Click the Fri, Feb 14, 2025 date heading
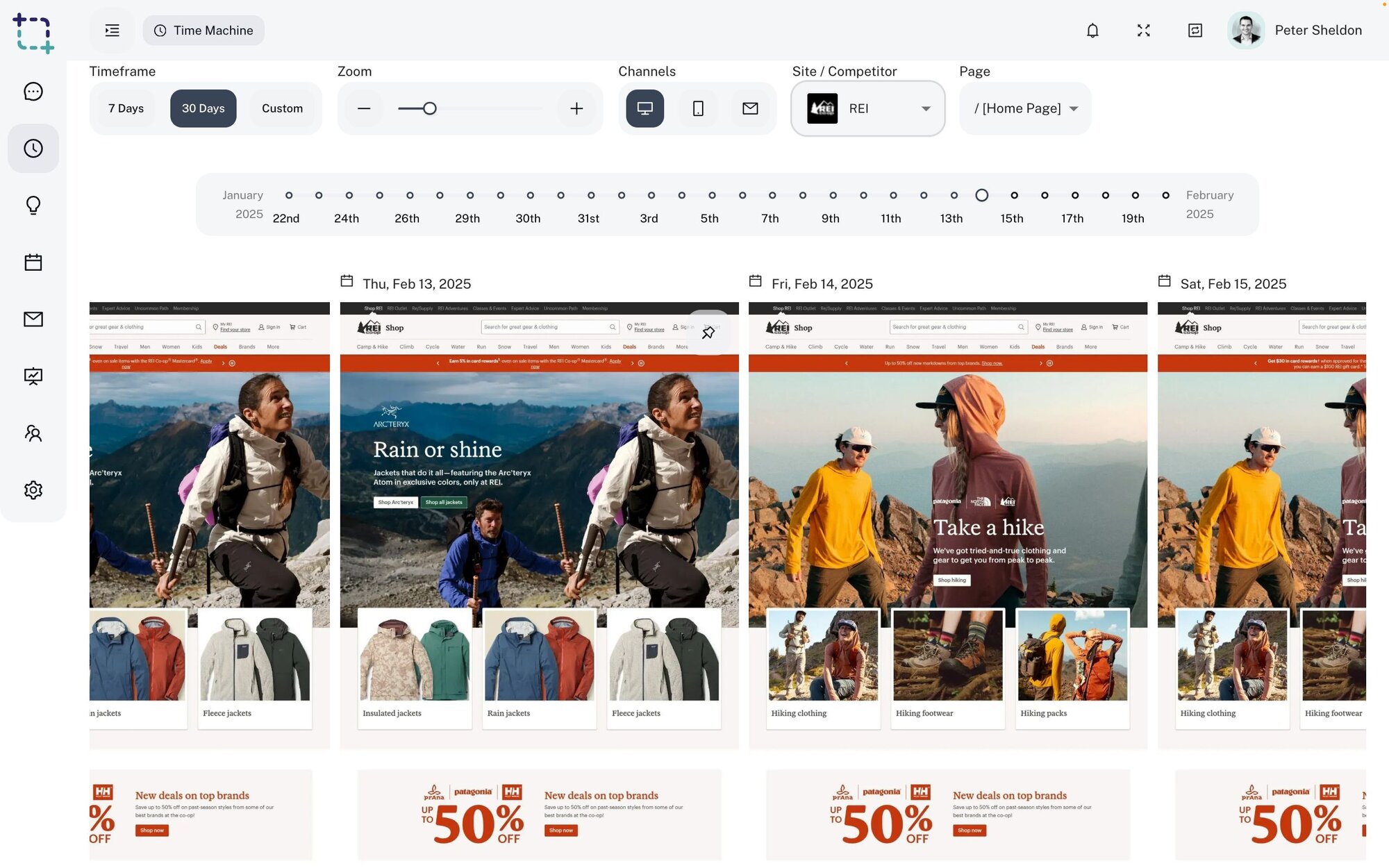 click(822, 284)
